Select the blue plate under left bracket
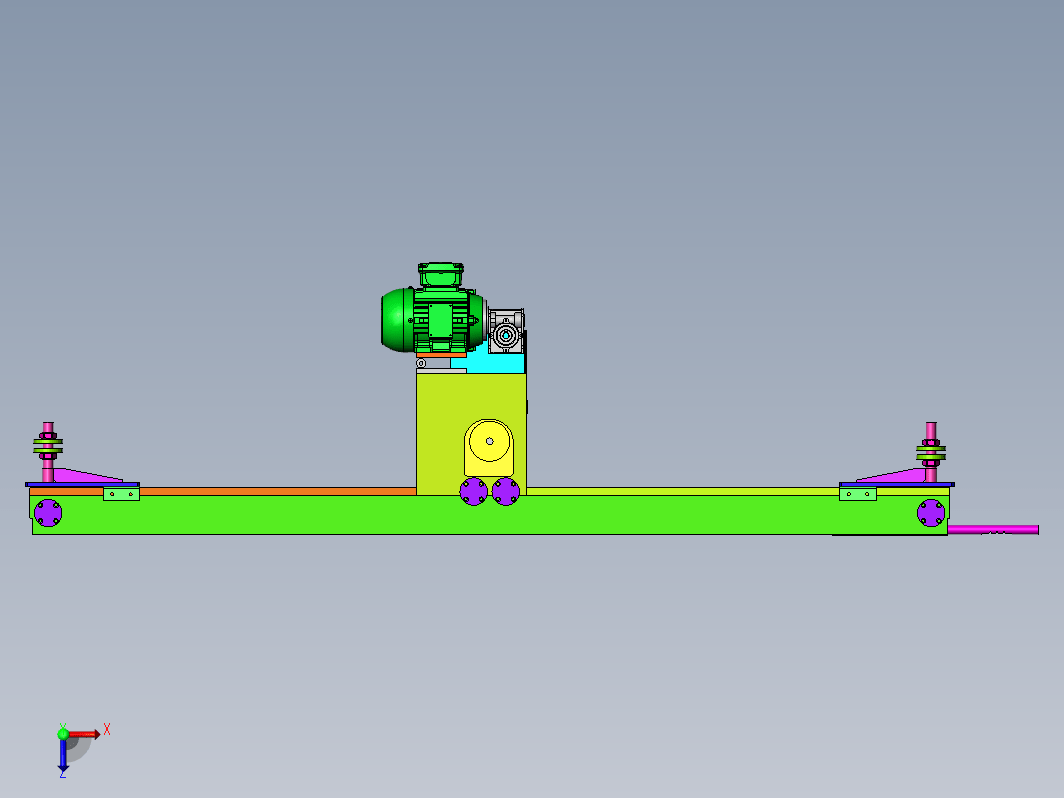Viewport: 1064px width, 798px height. coord(82,484)
